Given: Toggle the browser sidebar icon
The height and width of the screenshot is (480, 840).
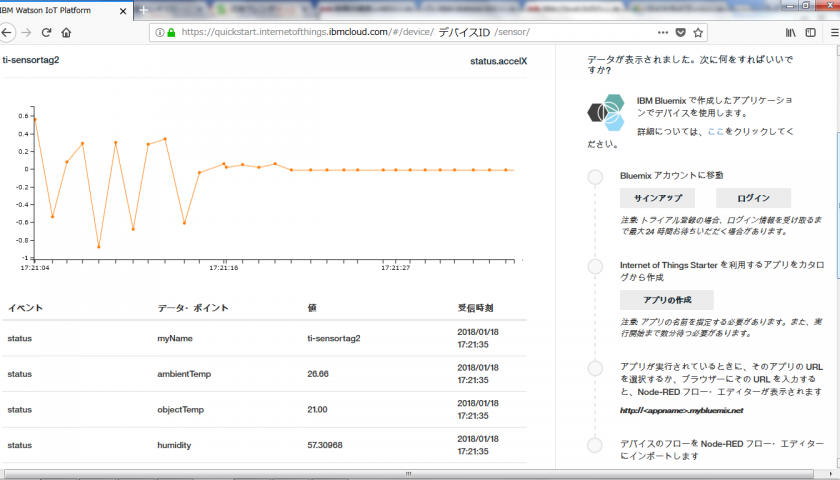Looking at the screenshot, I should (x=810, y=32).
